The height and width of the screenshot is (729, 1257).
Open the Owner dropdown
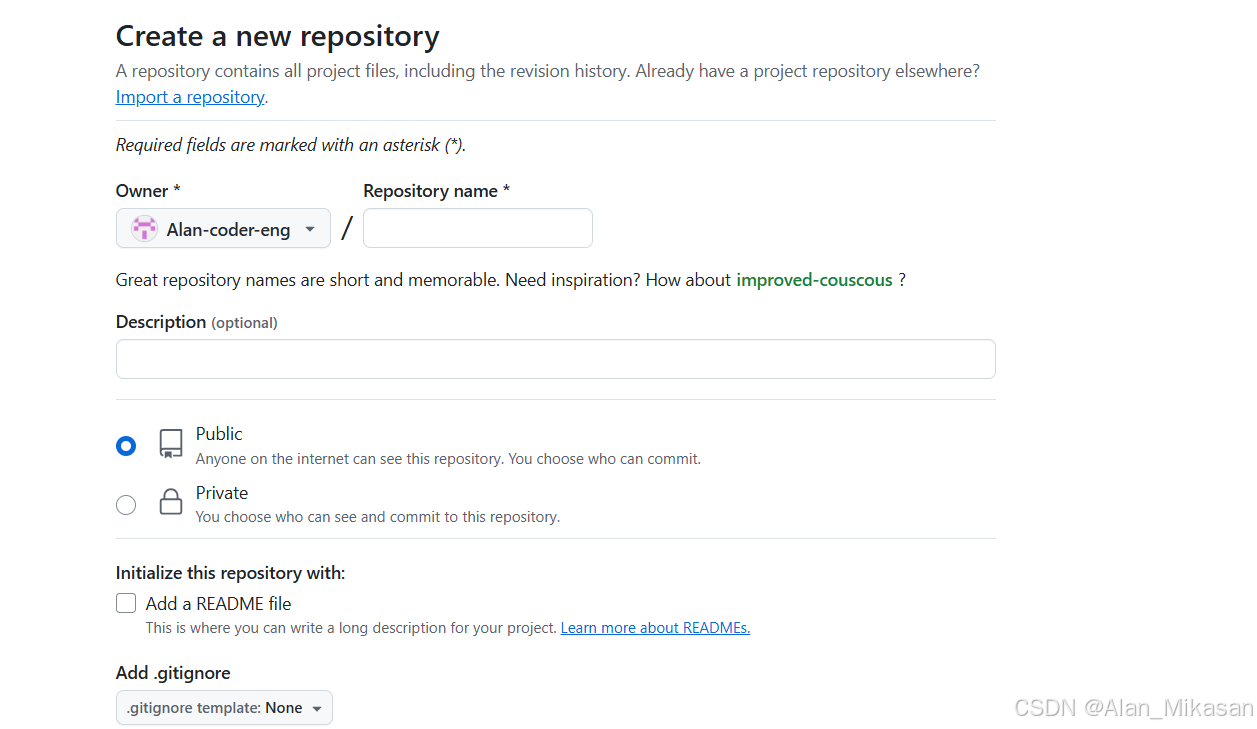[223, 228]
